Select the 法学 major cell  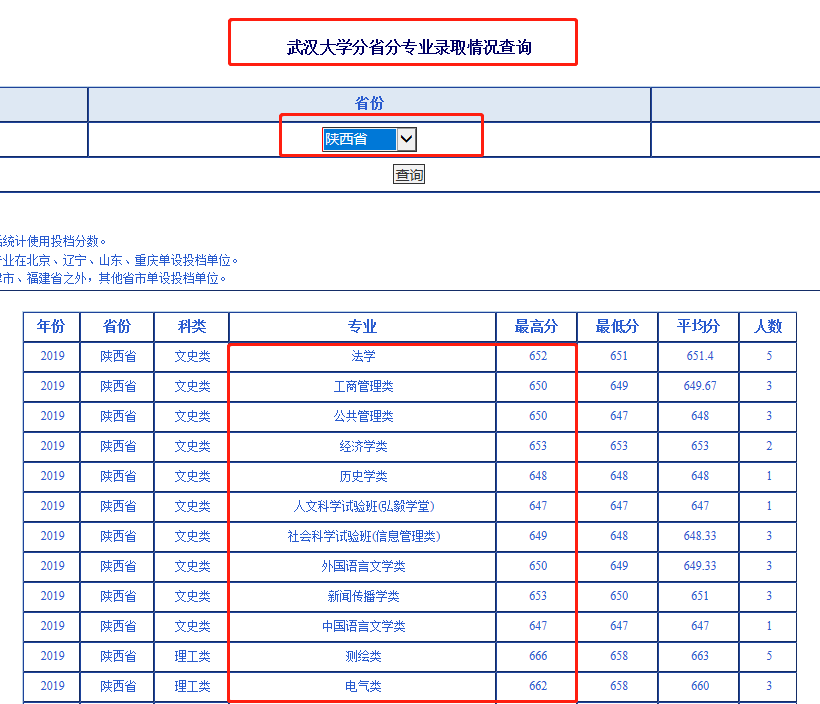(363, 356)
